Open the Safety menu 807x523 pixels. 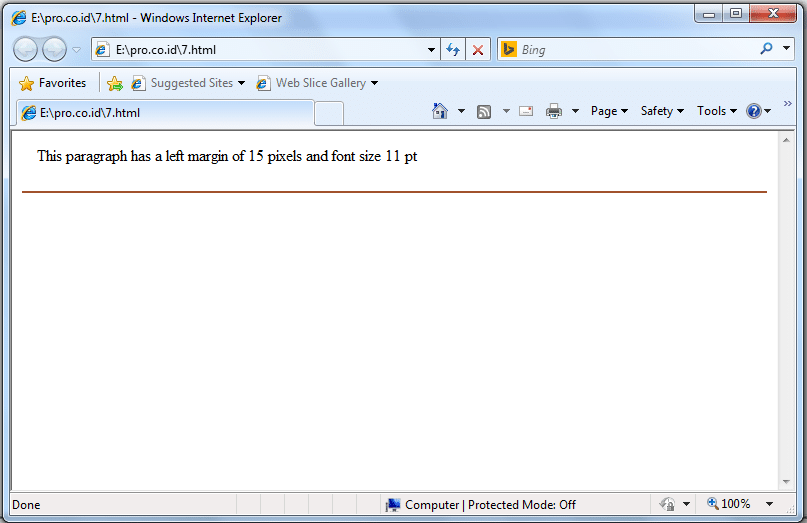click(x=662, y=111)
